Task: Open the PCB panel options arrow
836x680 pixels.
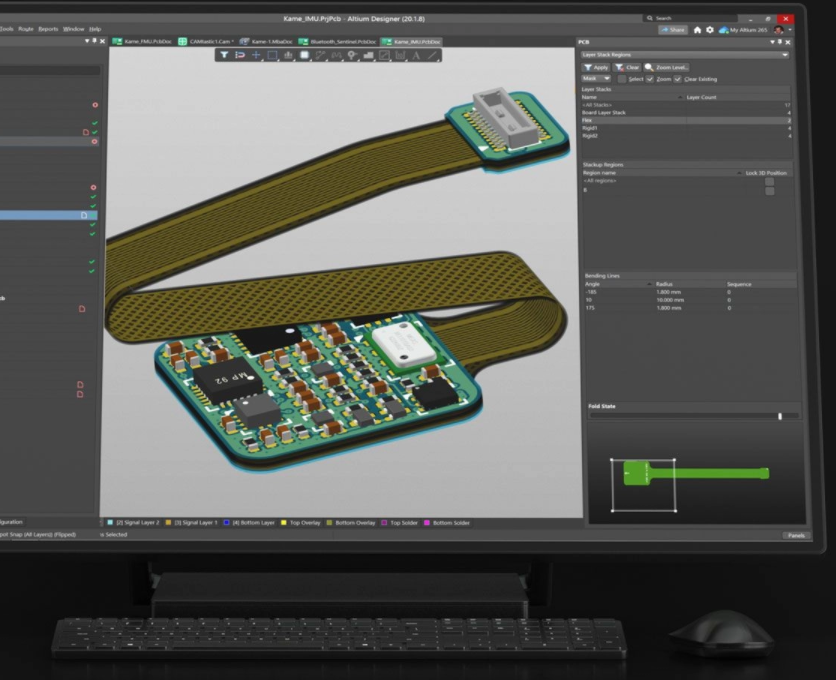Action: (x=772, y=42)
